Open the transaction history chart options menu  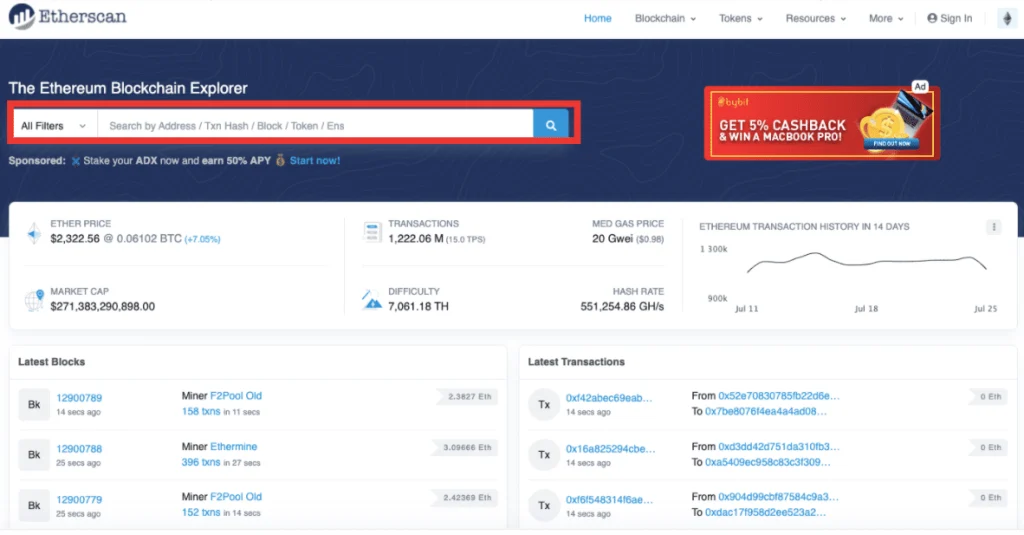pyautogui.click(x=993, y=227)
